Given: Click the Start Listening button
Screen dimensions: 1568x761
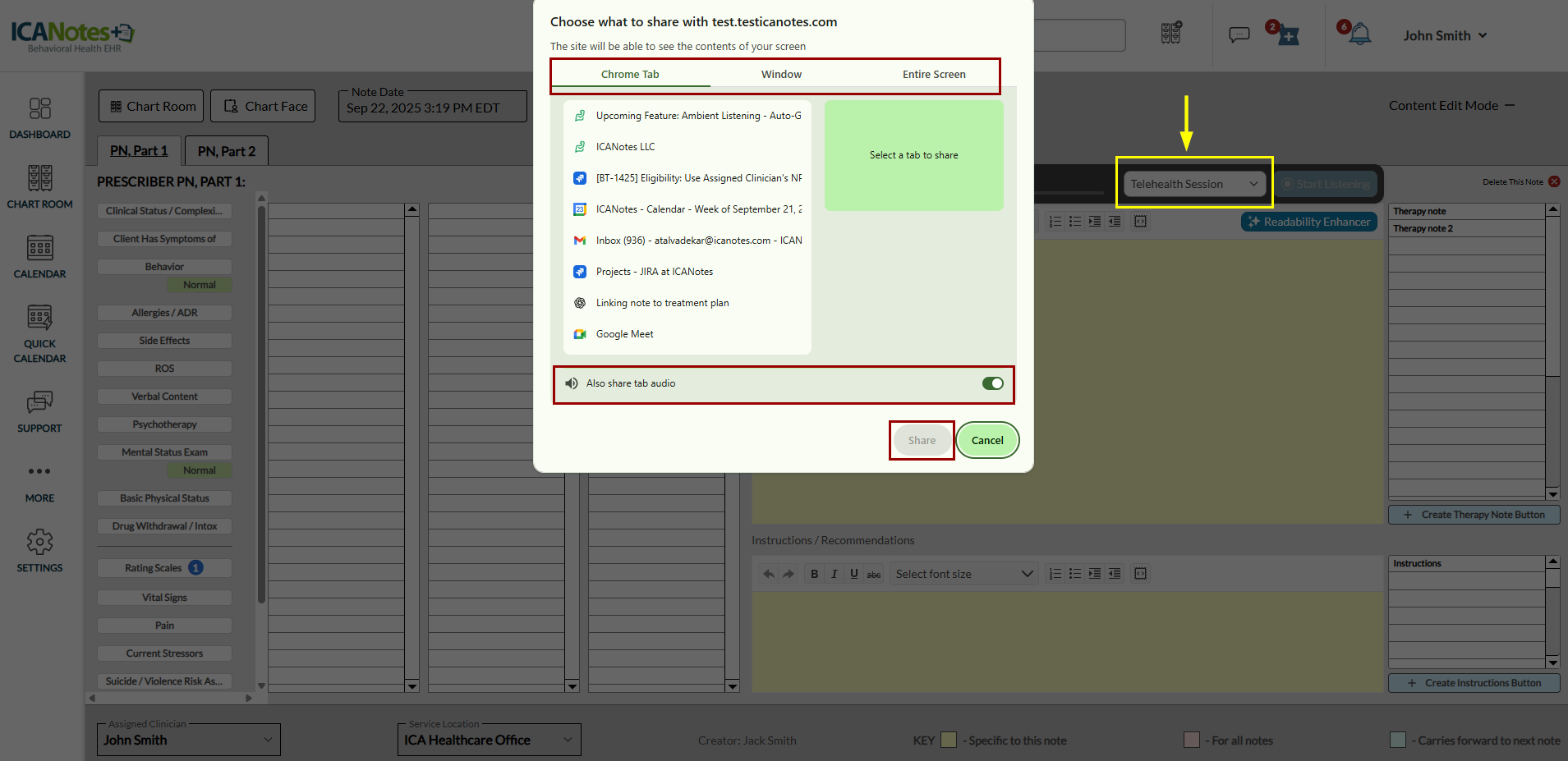Looking at the screenshot, I should pos(1326,184).
